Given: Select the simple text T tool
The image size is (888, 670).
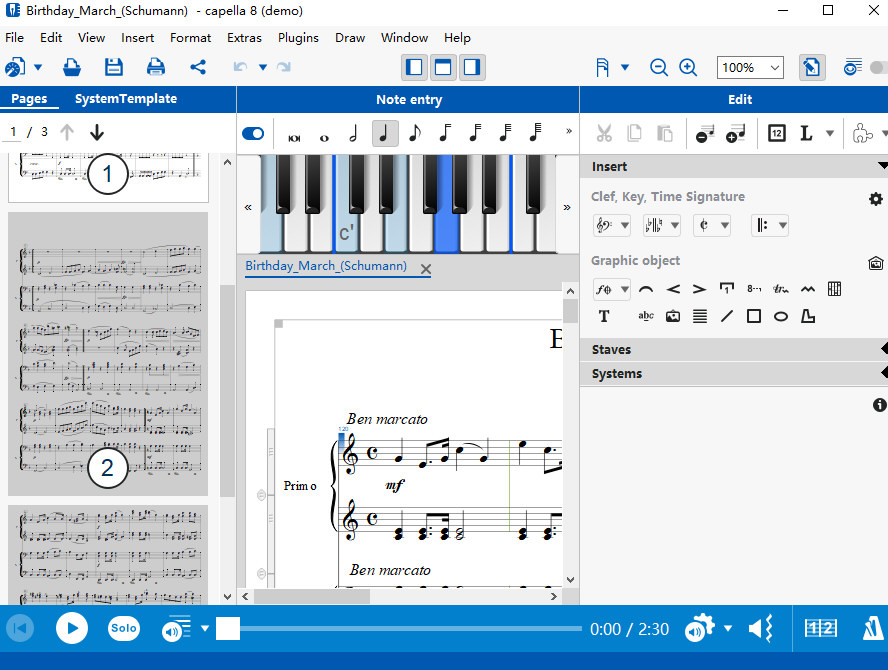Looking at the screenshot, I should (x=604, y=316).
